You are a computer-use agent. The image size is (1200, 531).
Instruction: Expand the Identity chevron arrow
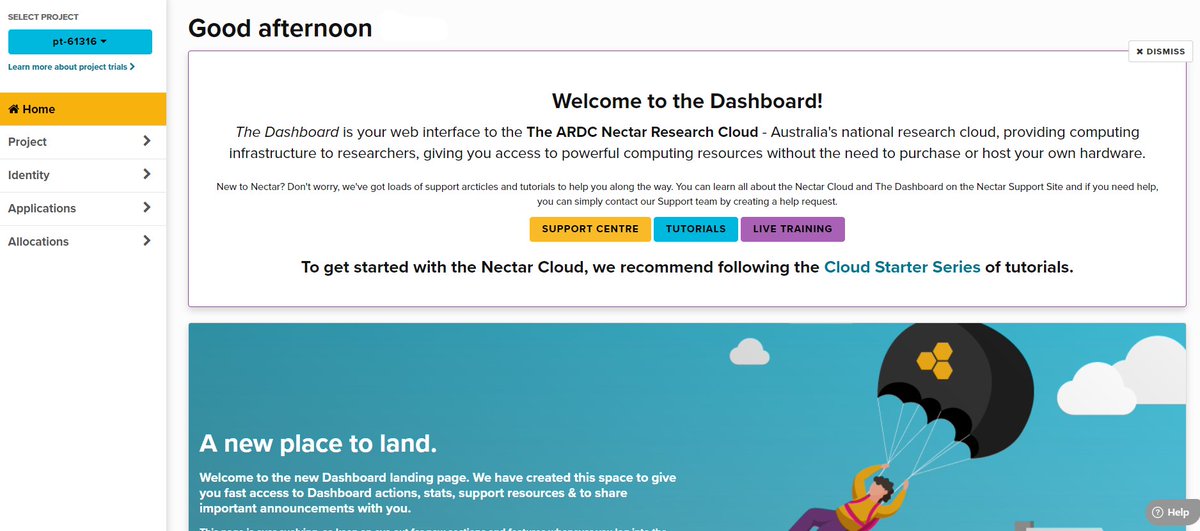[x=147, y=174]
